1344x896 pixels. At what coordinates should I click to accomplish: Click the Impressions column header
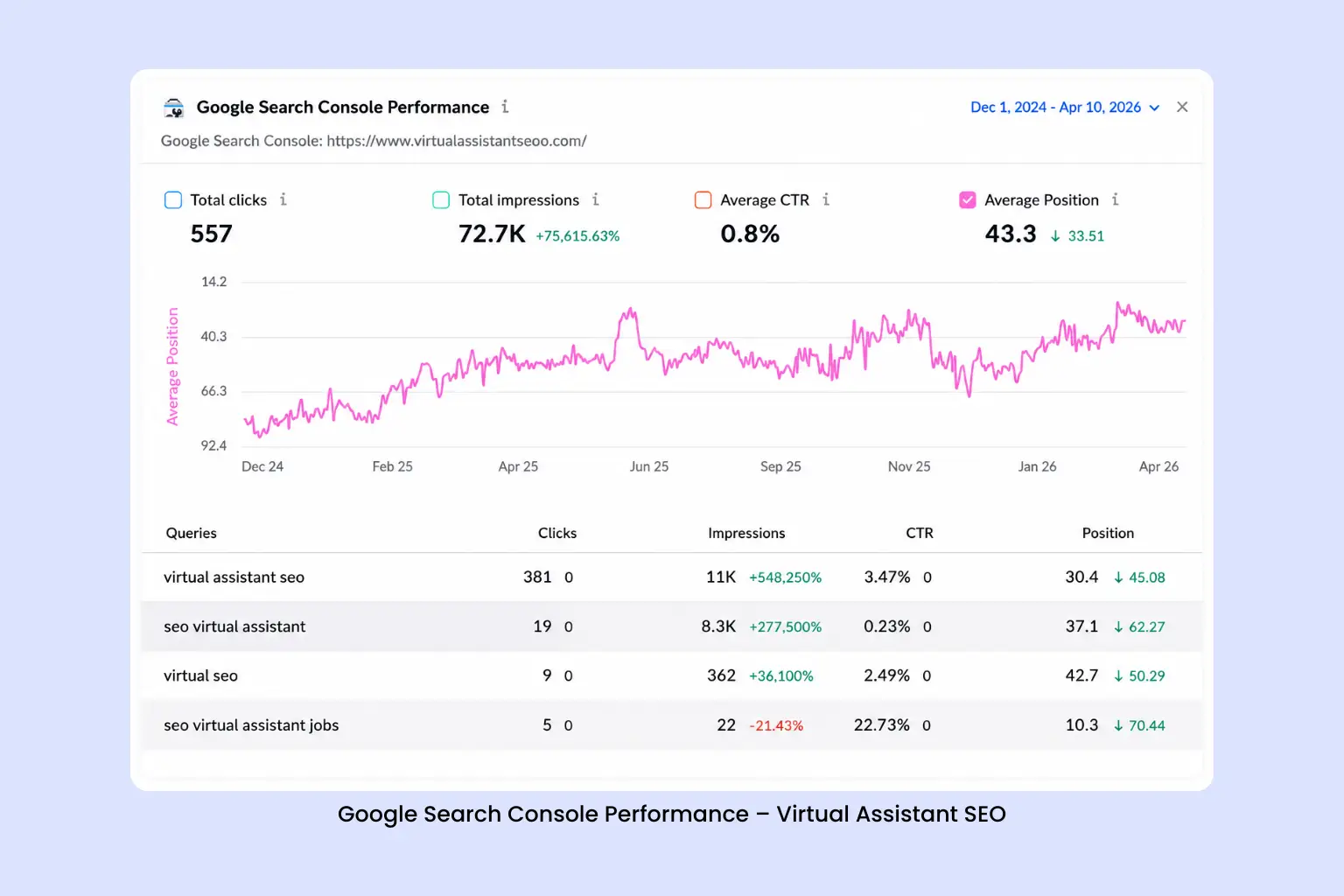click(746, 533)
